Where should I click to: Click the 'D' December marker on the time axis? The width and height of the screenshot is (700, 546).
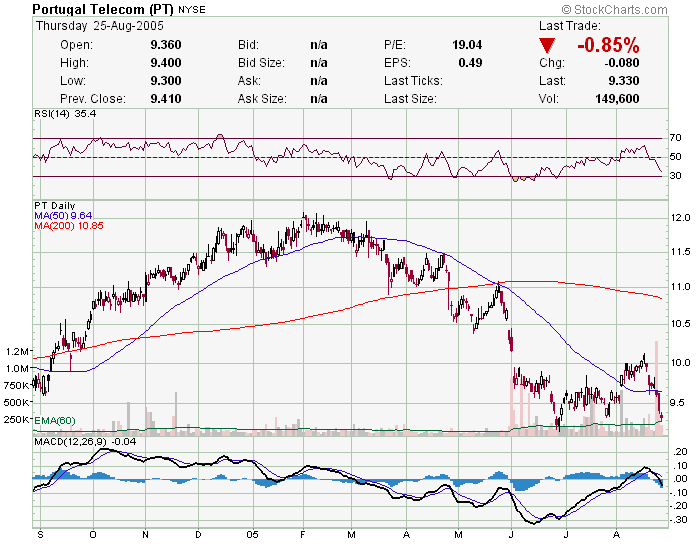pyautogui.click(x=198, y=536)
